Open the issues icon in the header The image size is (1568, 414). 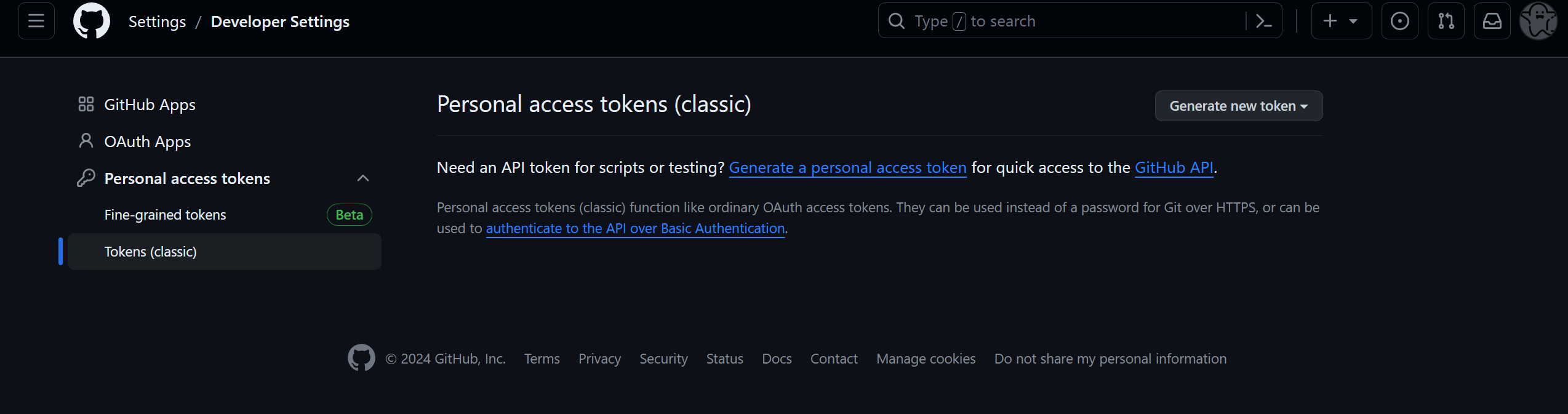pyautogui.click(x=1399, y=20)
